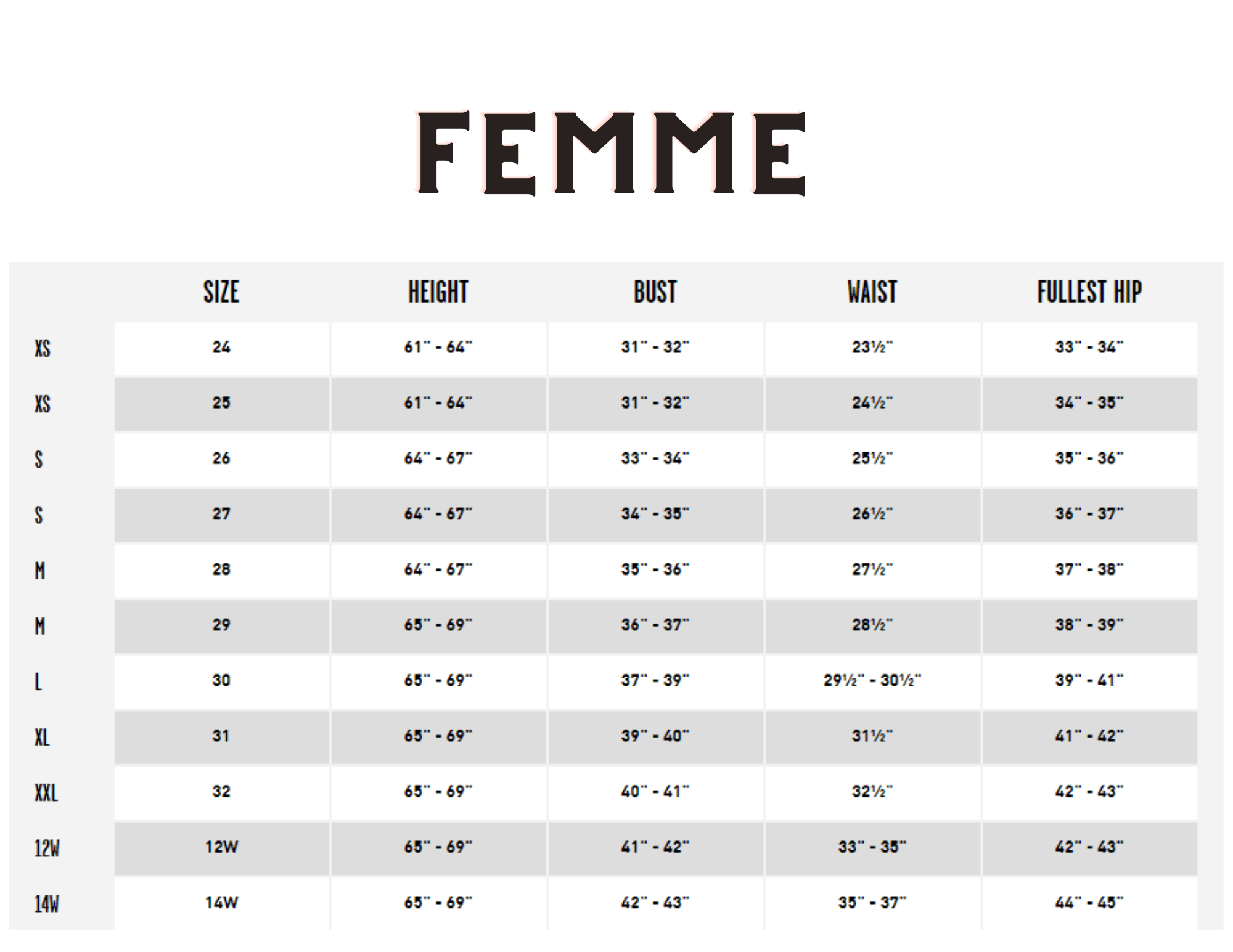Select the size 28 cell
The height and width of the screenshot is (952, 1233).
(x=221, y=569)
